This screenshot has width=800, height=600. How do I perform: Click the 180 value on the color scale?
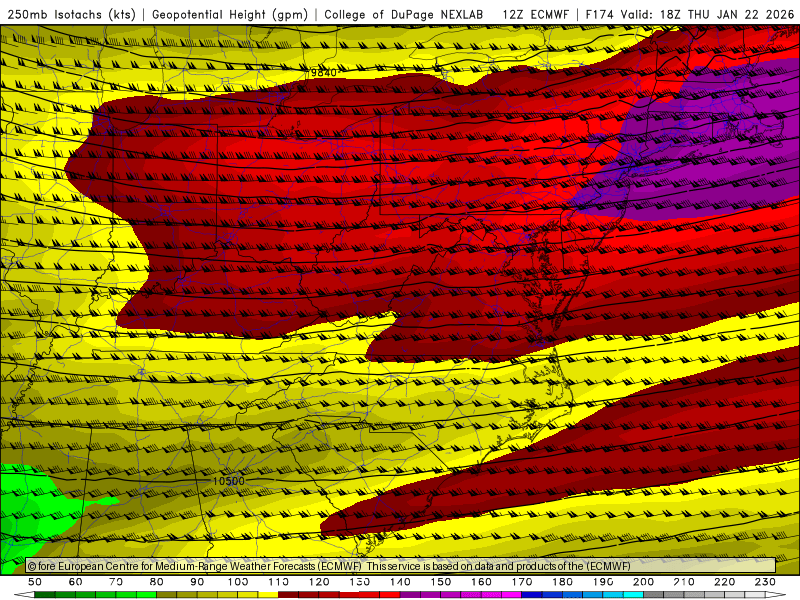562,582
